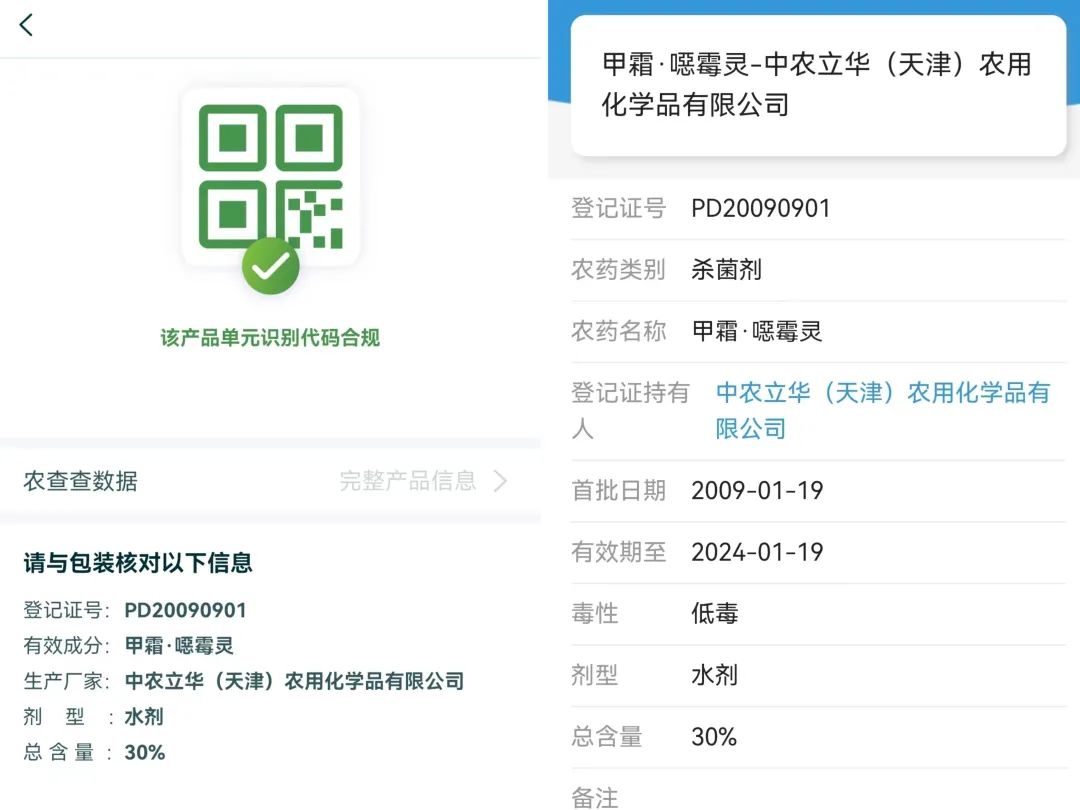
Task: Tap the green QR code compliance icon
Action: coord(270,177)
